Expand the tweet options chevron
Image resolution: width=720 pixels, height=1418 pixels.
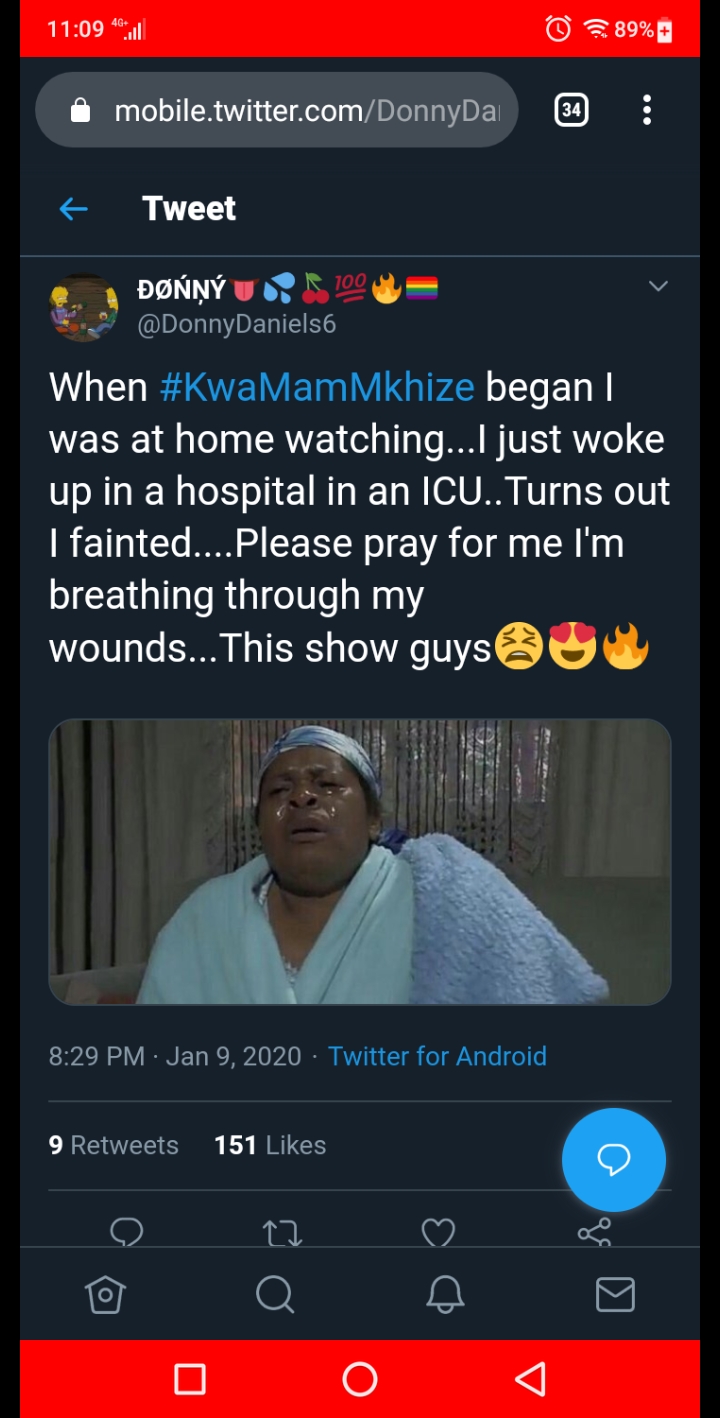click(657, 287)
